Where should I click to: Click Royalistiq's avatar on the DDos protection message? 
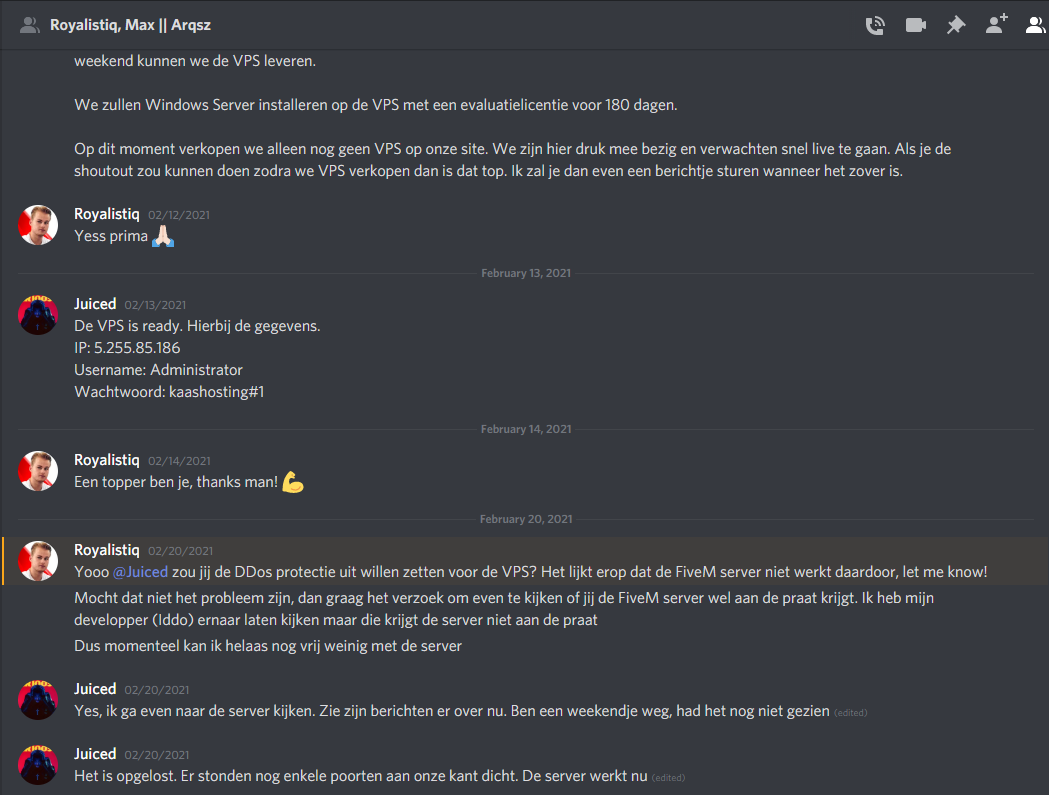tap(38, 561)
